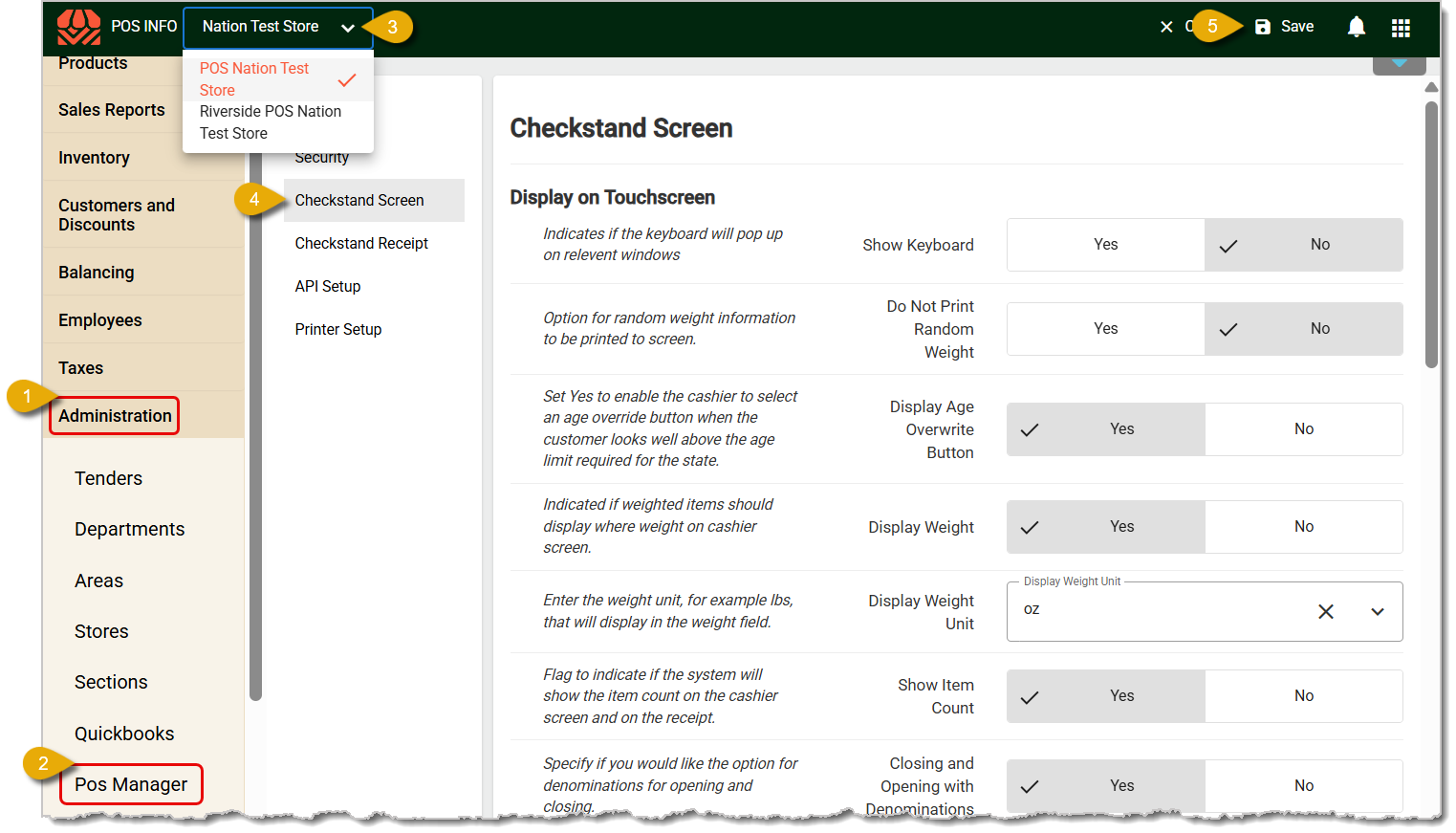Click the X cancel icon in header

click(x=1166, y=27)
